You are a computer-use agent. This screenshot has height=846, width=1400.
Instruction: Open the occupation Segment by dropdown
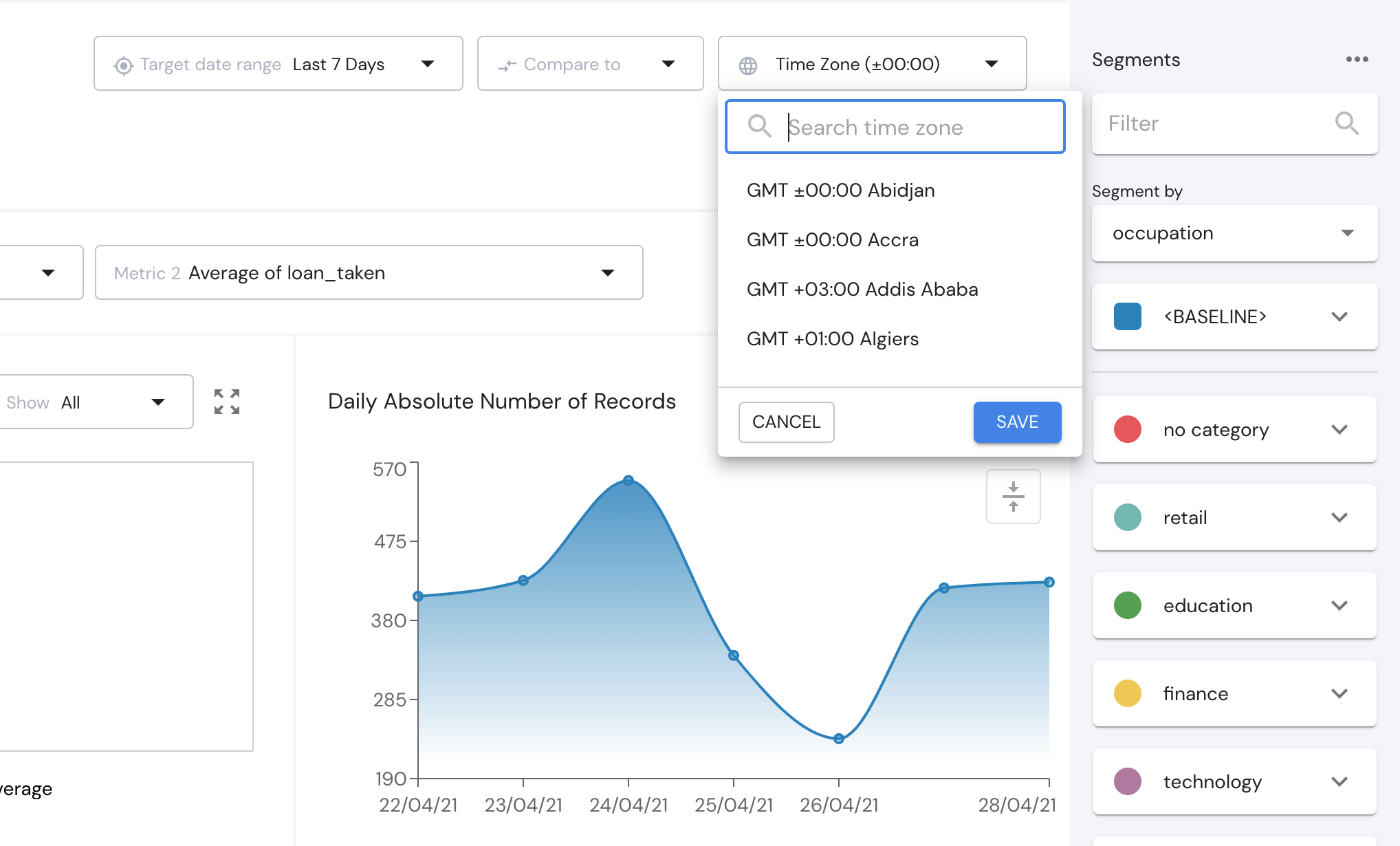click(1234, 234)
